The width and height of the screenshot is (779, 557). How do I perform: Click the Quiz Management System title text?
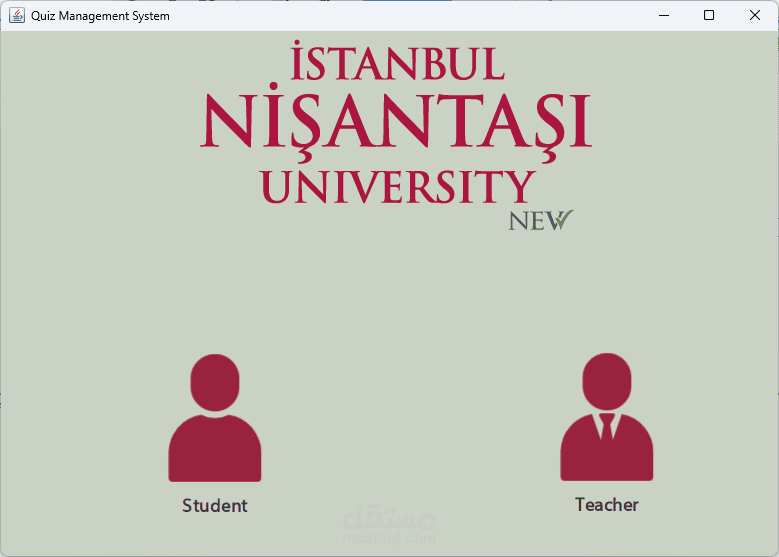tap(100, 16)
